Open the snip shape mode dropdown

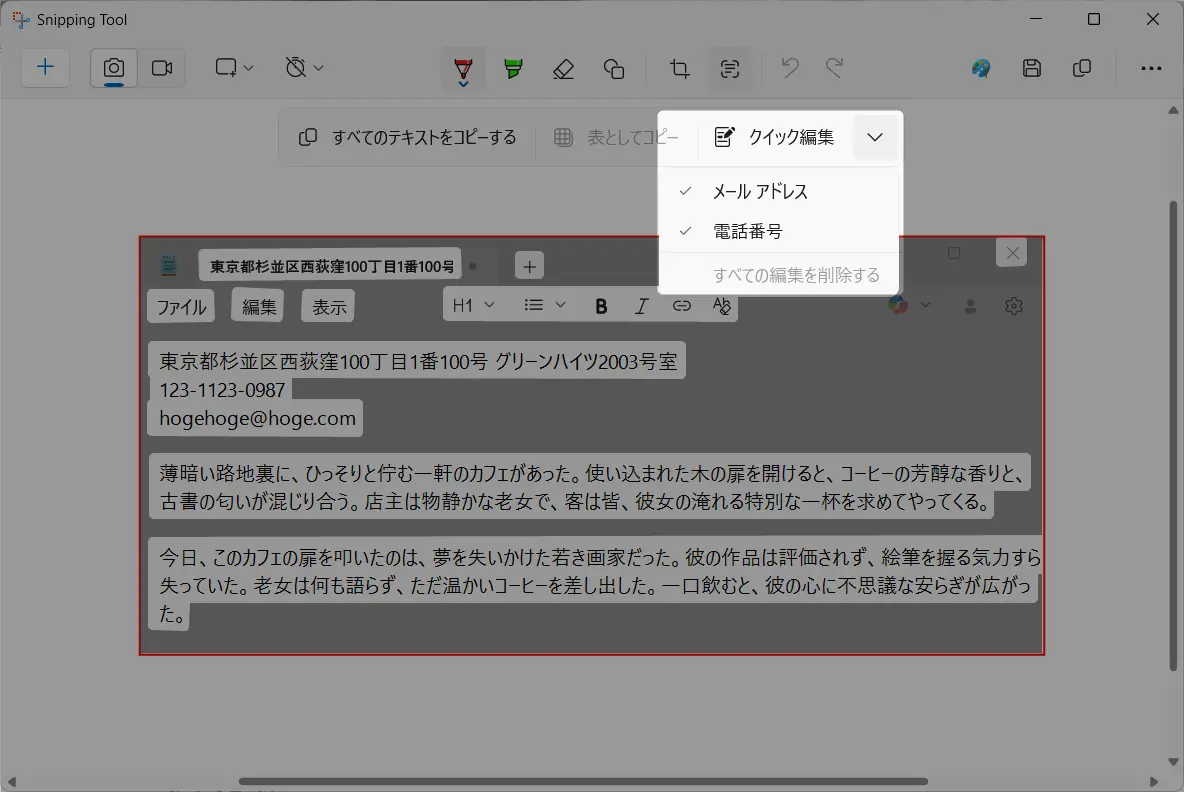pos(233,68)
